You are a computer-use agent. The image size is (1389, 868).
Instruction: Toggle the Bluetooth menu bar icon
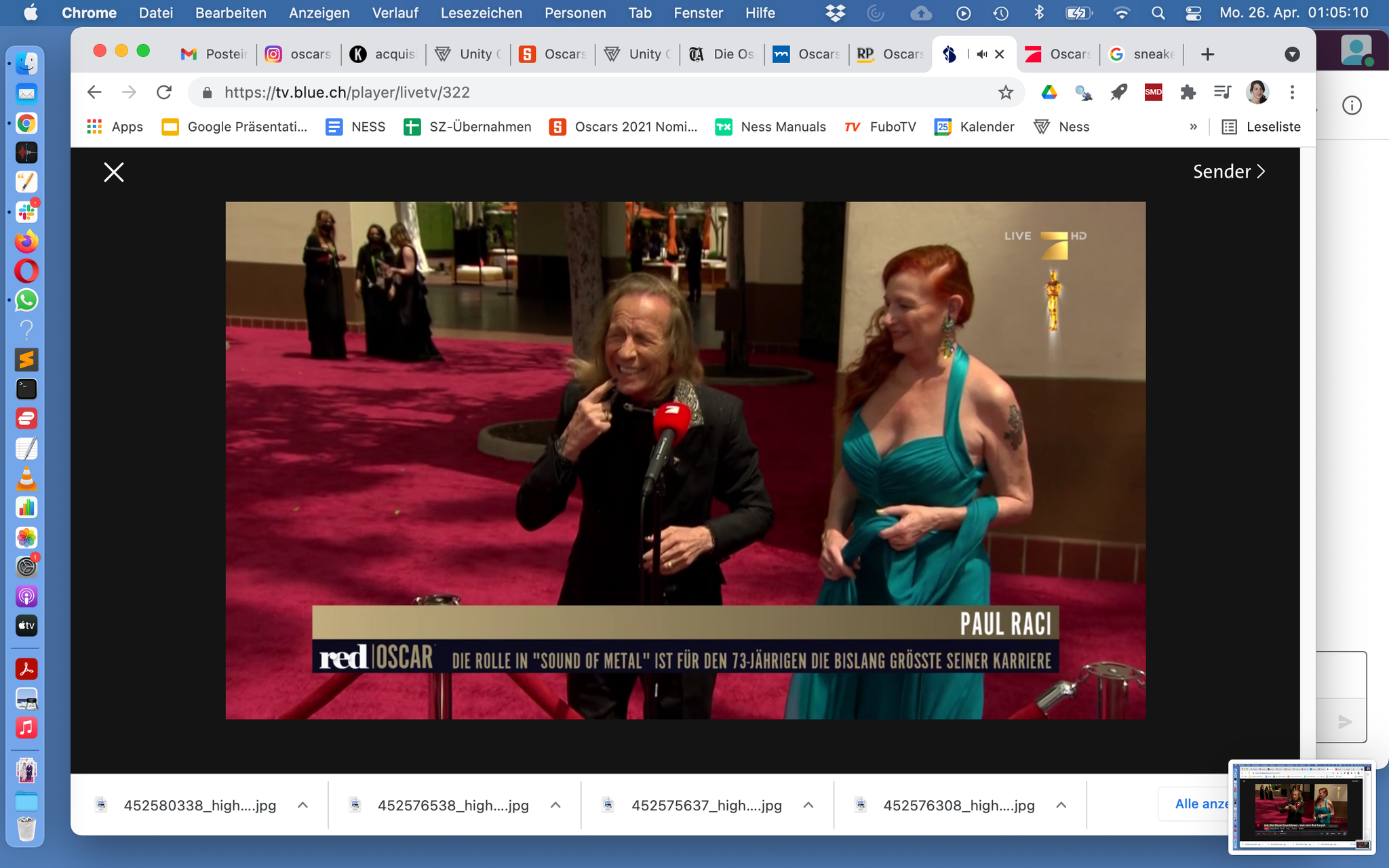pos(1038,13)
